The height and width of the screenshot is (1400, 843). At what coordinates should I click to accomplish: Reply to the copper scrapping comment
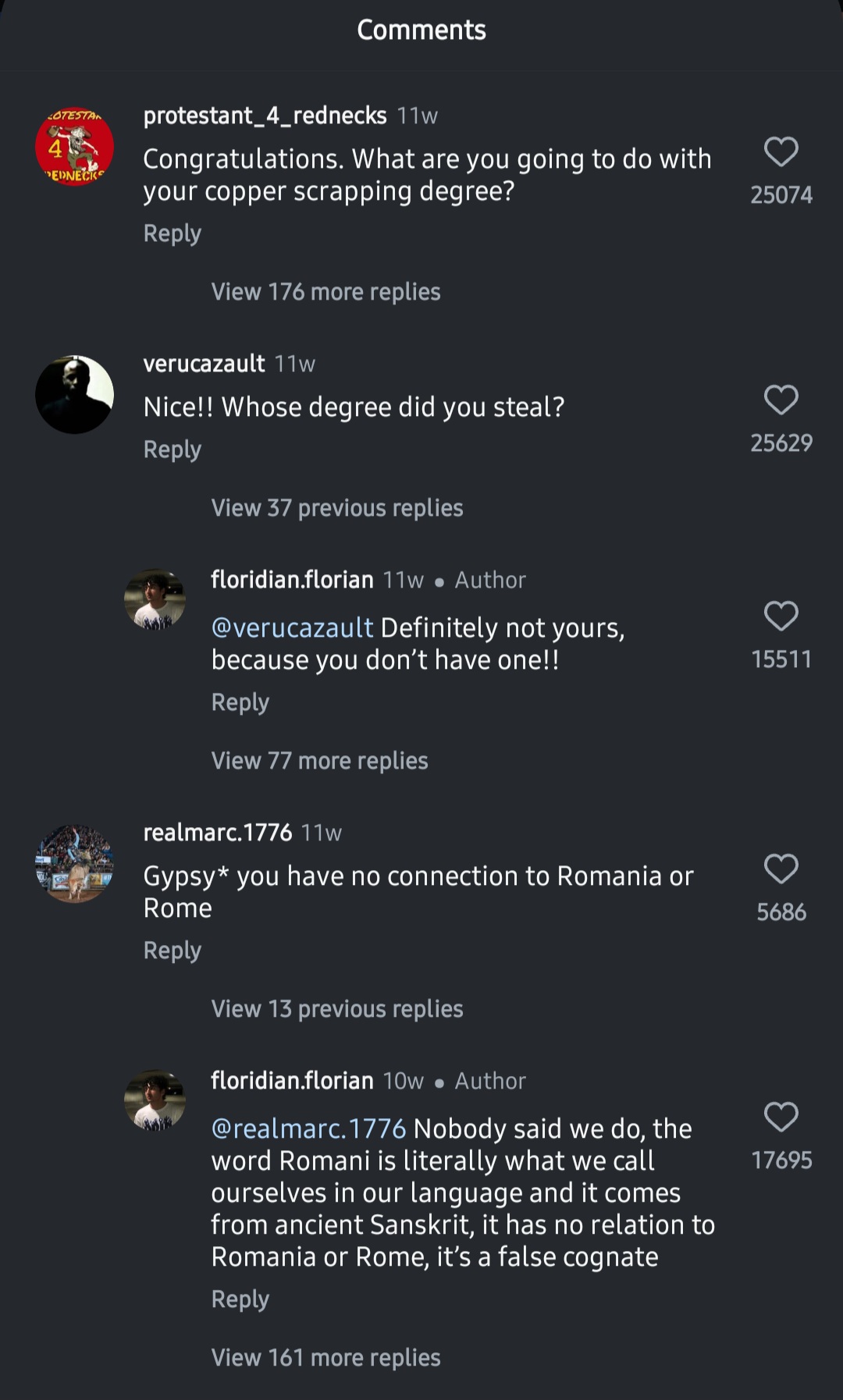point(173,233)
